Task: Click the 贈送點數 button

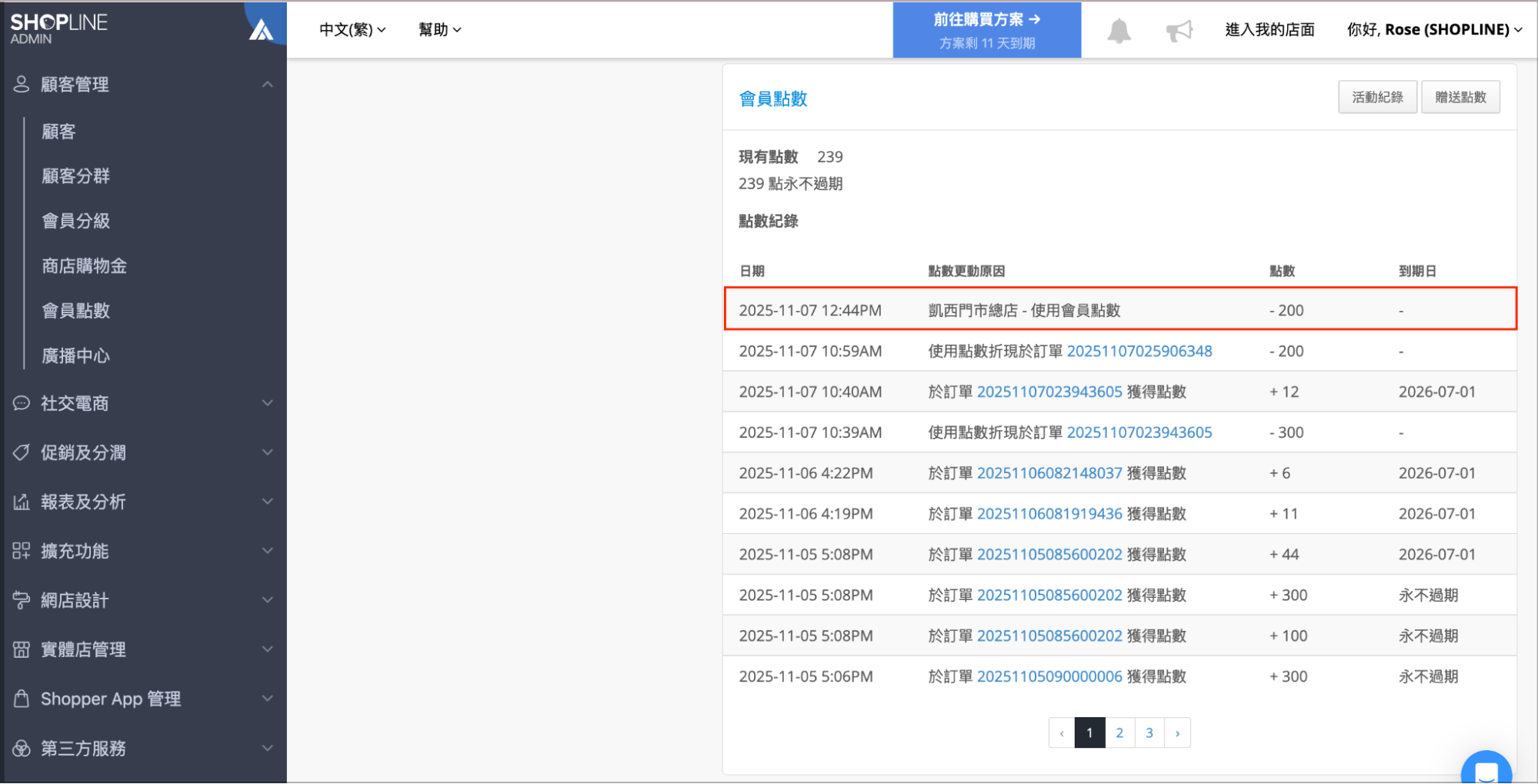Action: 1460,97
